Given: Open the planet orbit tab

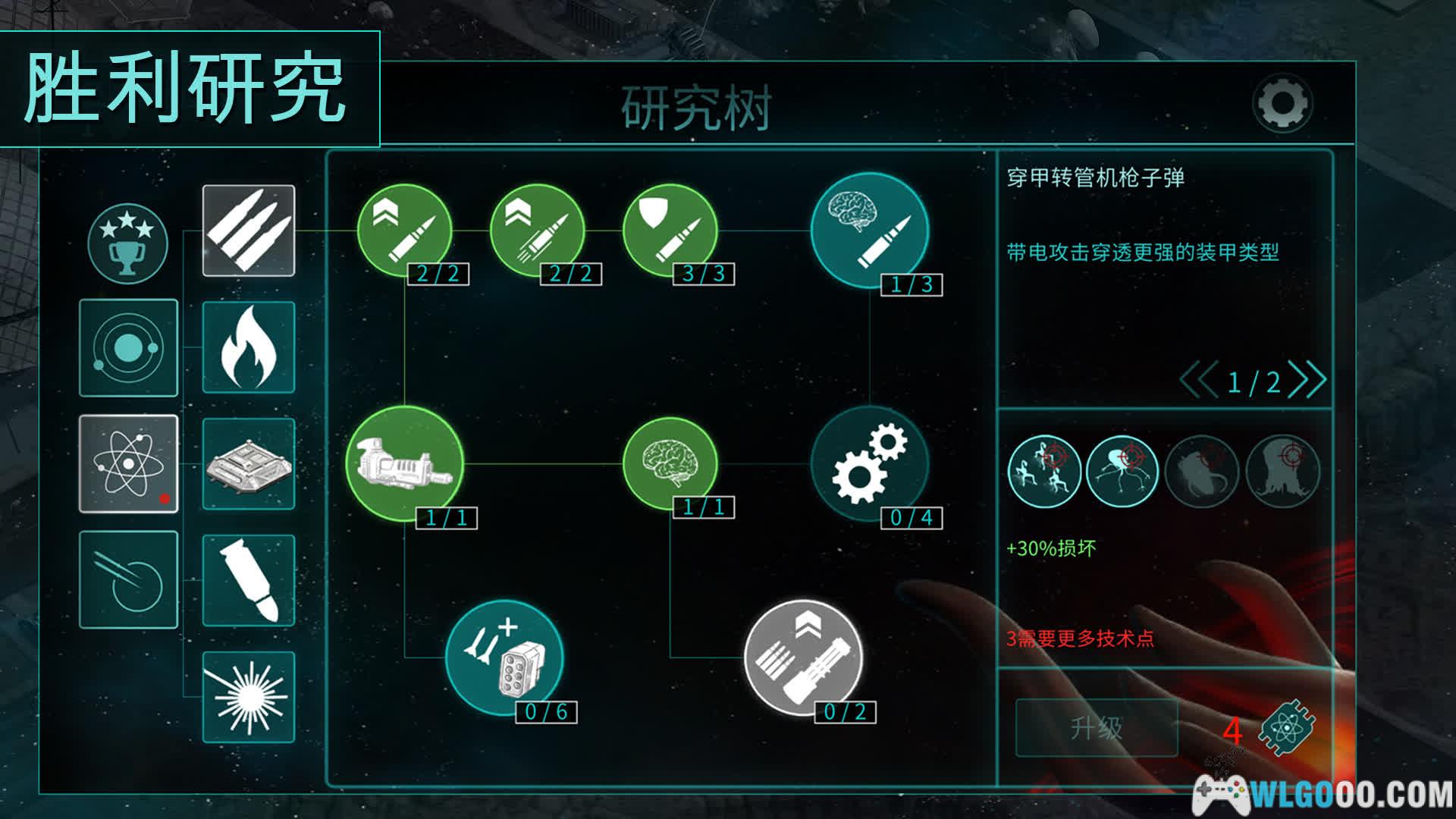Looking at the screenshot, I should pos(128,347).
